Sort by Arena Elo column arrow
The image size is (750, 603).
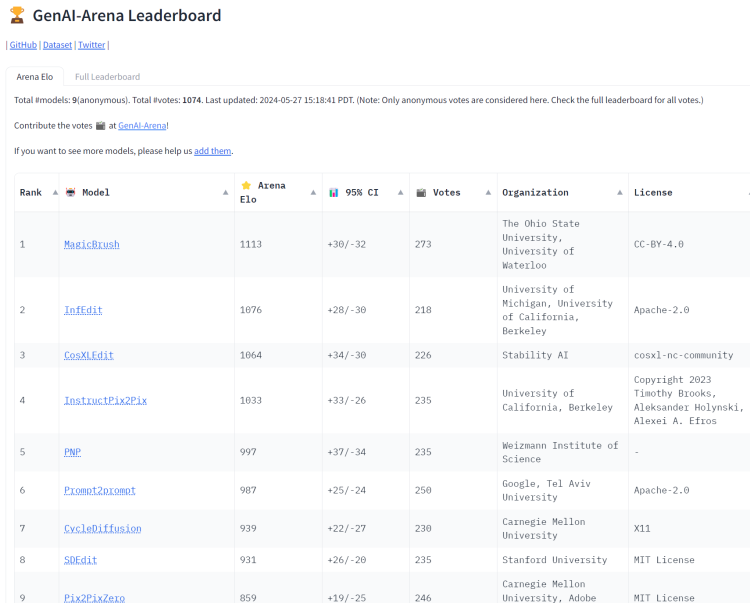(x=313, y=192)
